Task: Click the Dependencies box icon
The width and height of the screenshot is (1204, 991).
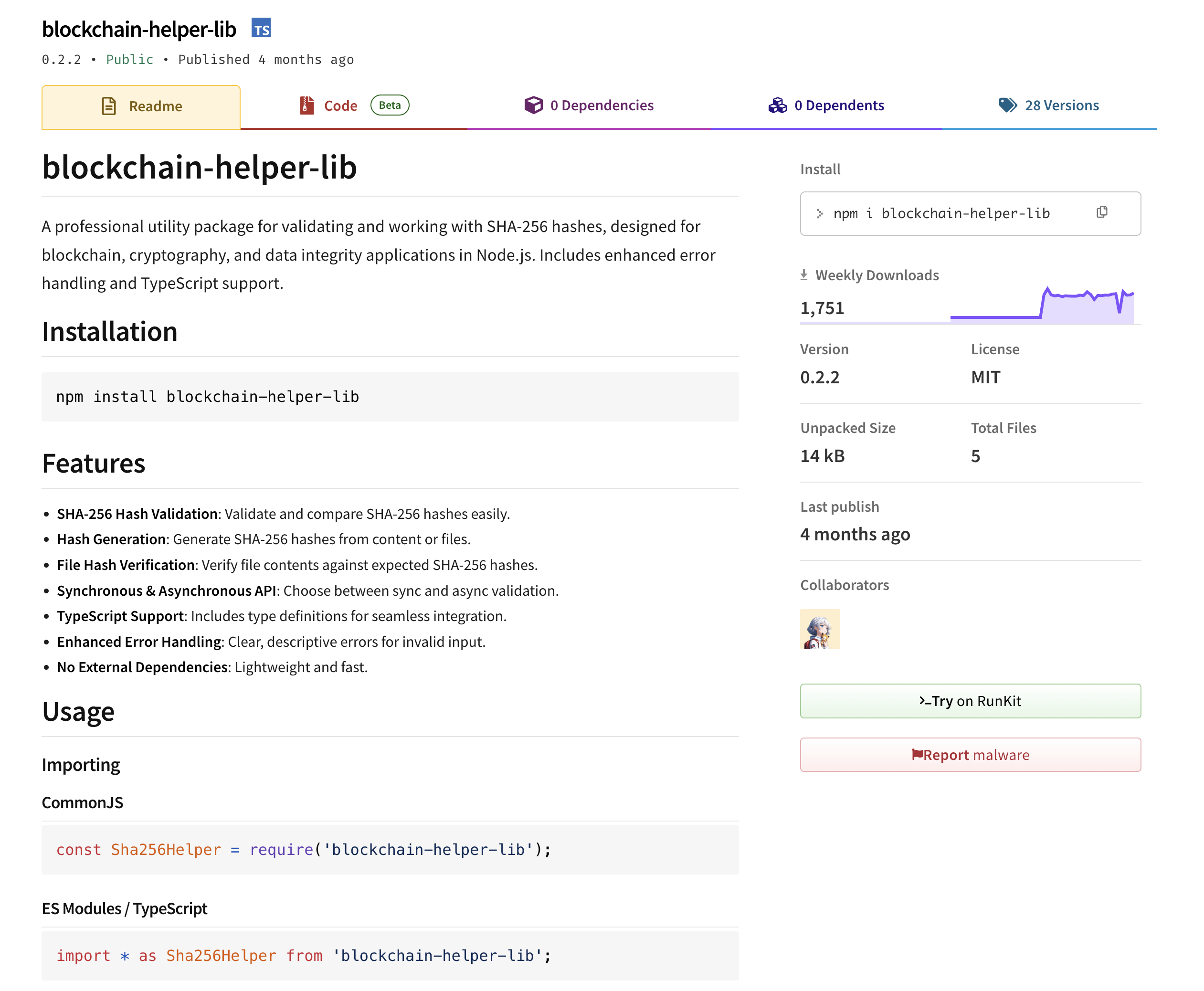Action: (533, 105)
